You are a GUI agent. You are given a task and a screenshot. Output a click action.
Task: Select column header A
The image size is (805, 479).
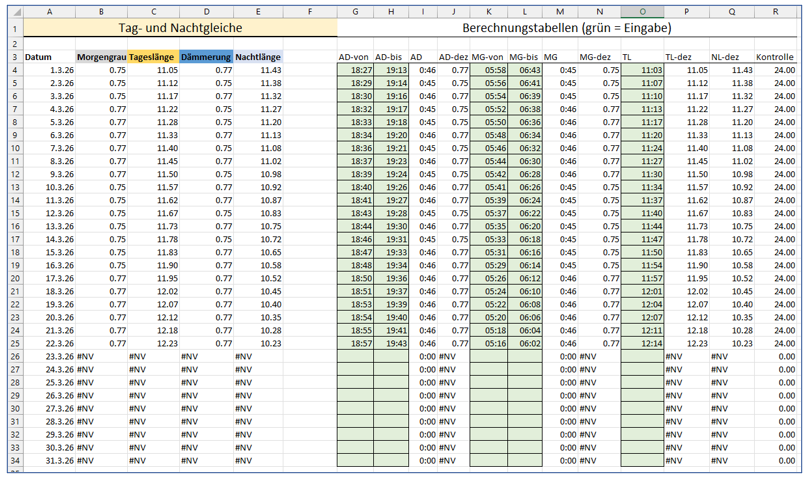tap(50, 11)
